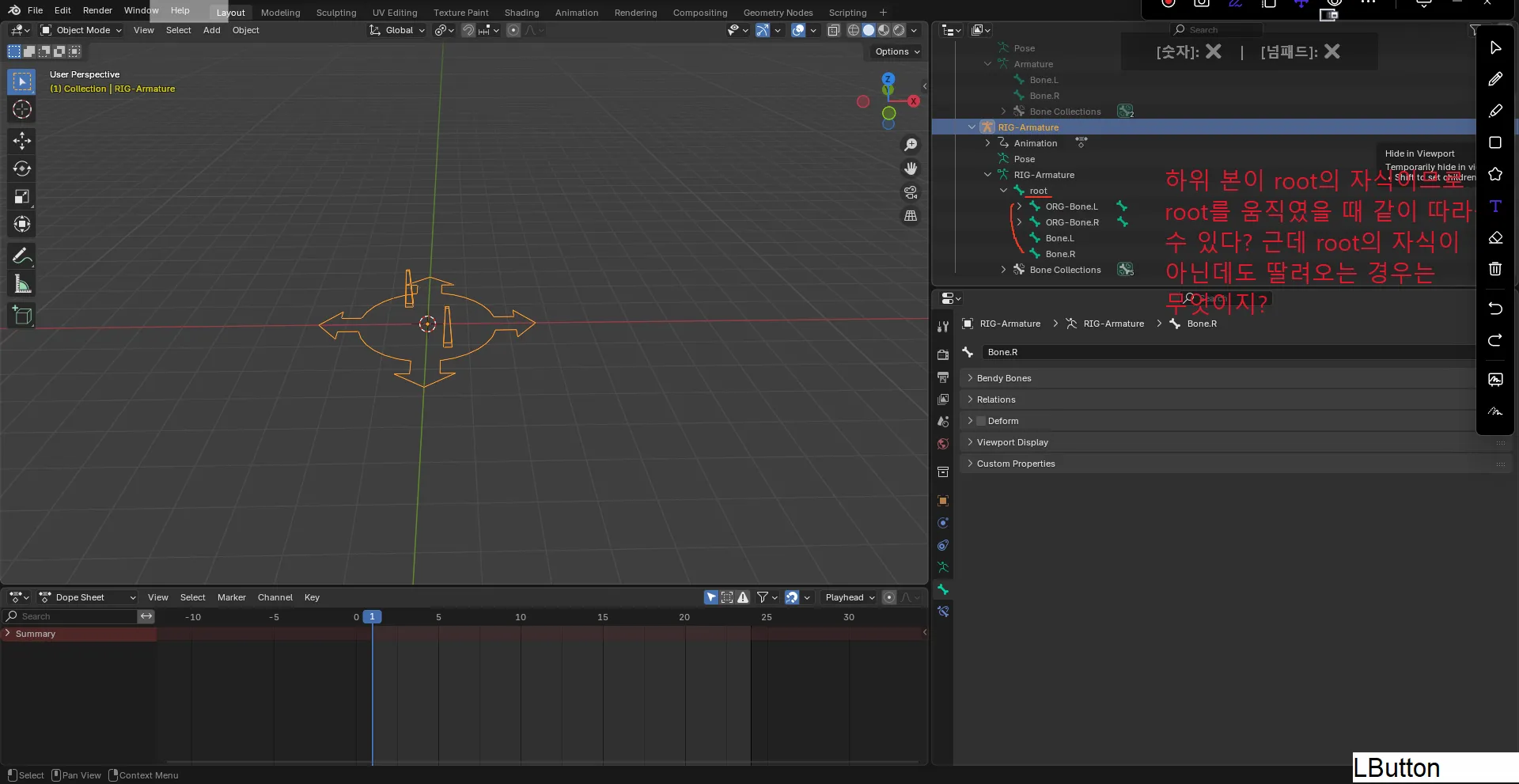Switch perspective/orthographic grid icon
This screenshot has width=1519, height=784.
(911, 216)
